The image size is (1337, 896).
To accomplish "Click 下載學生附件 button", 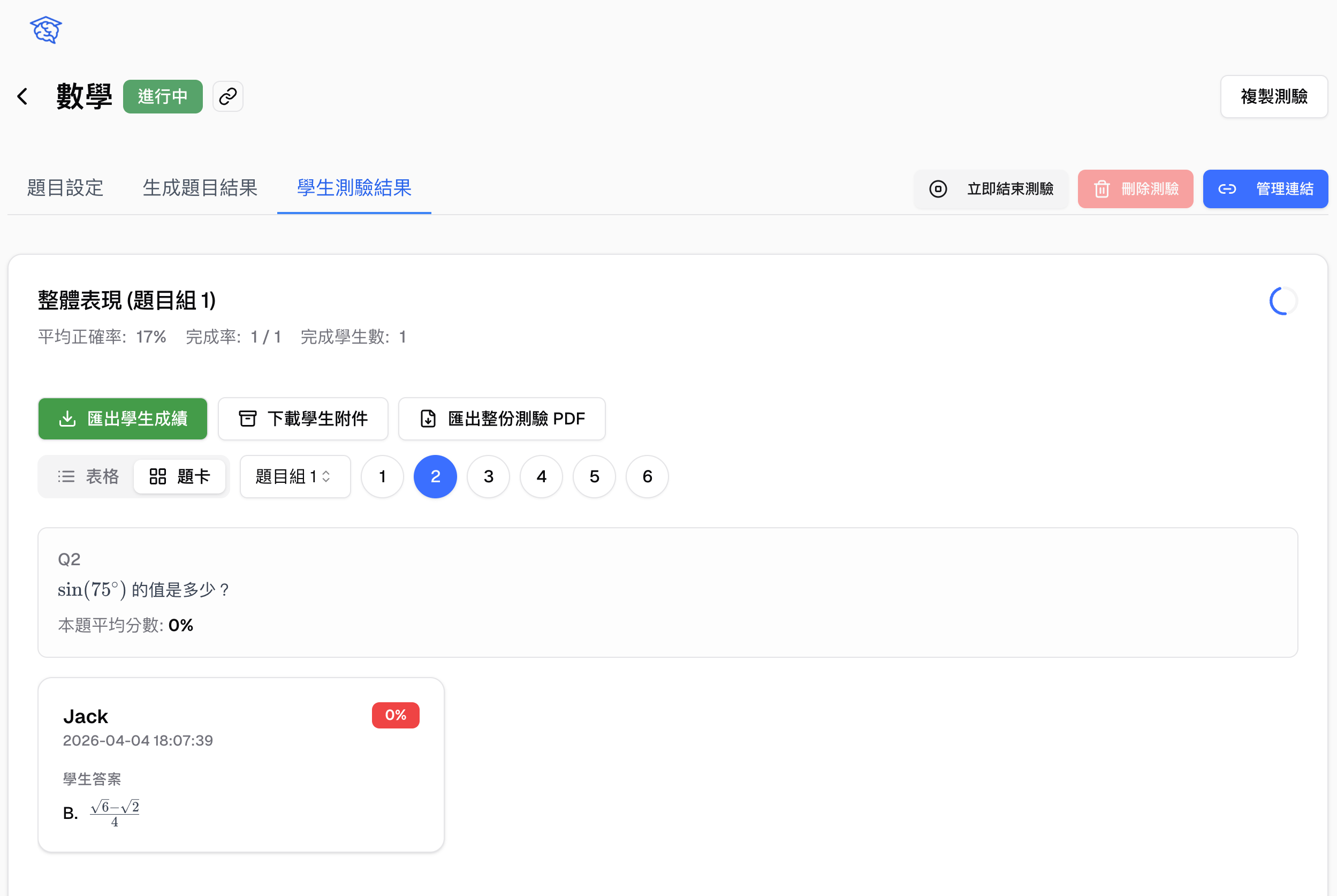I will (x=303, y=419).
